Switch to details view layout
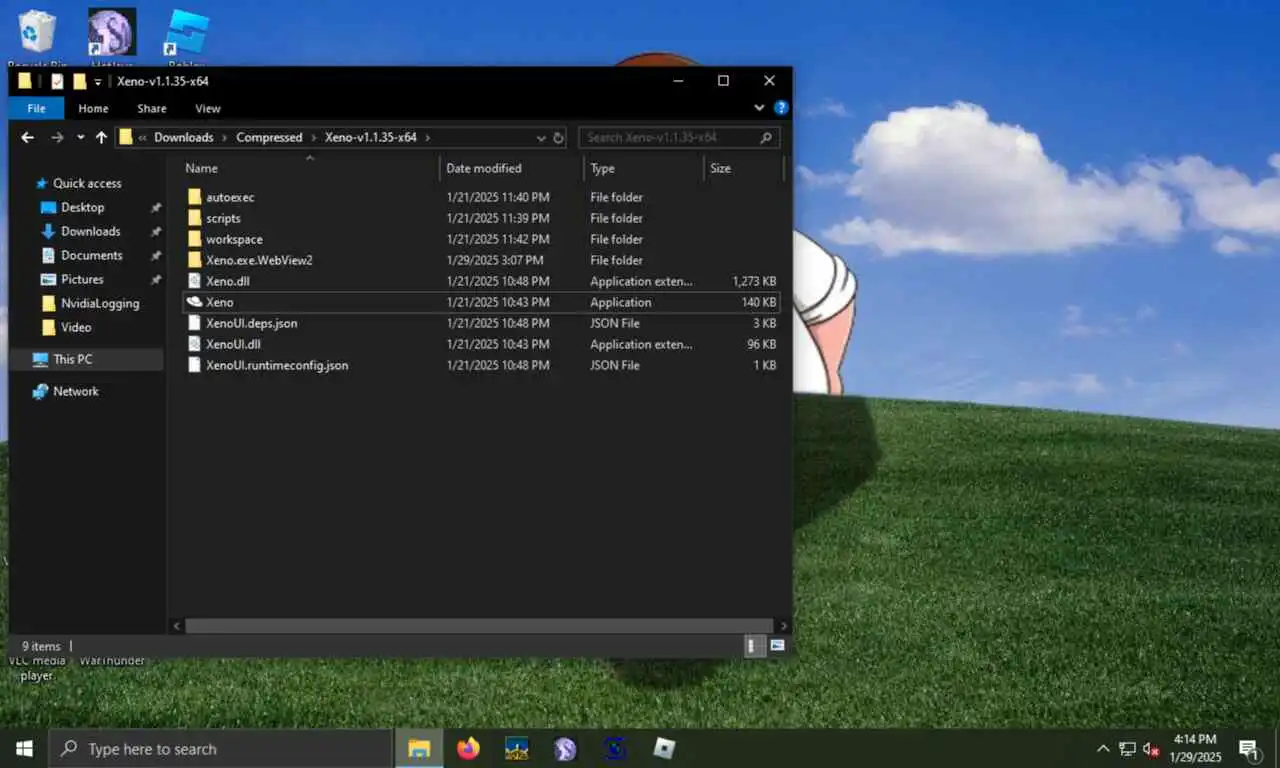Image resolution: width=1280 pixels, height=768 pixels. (755, 646)
